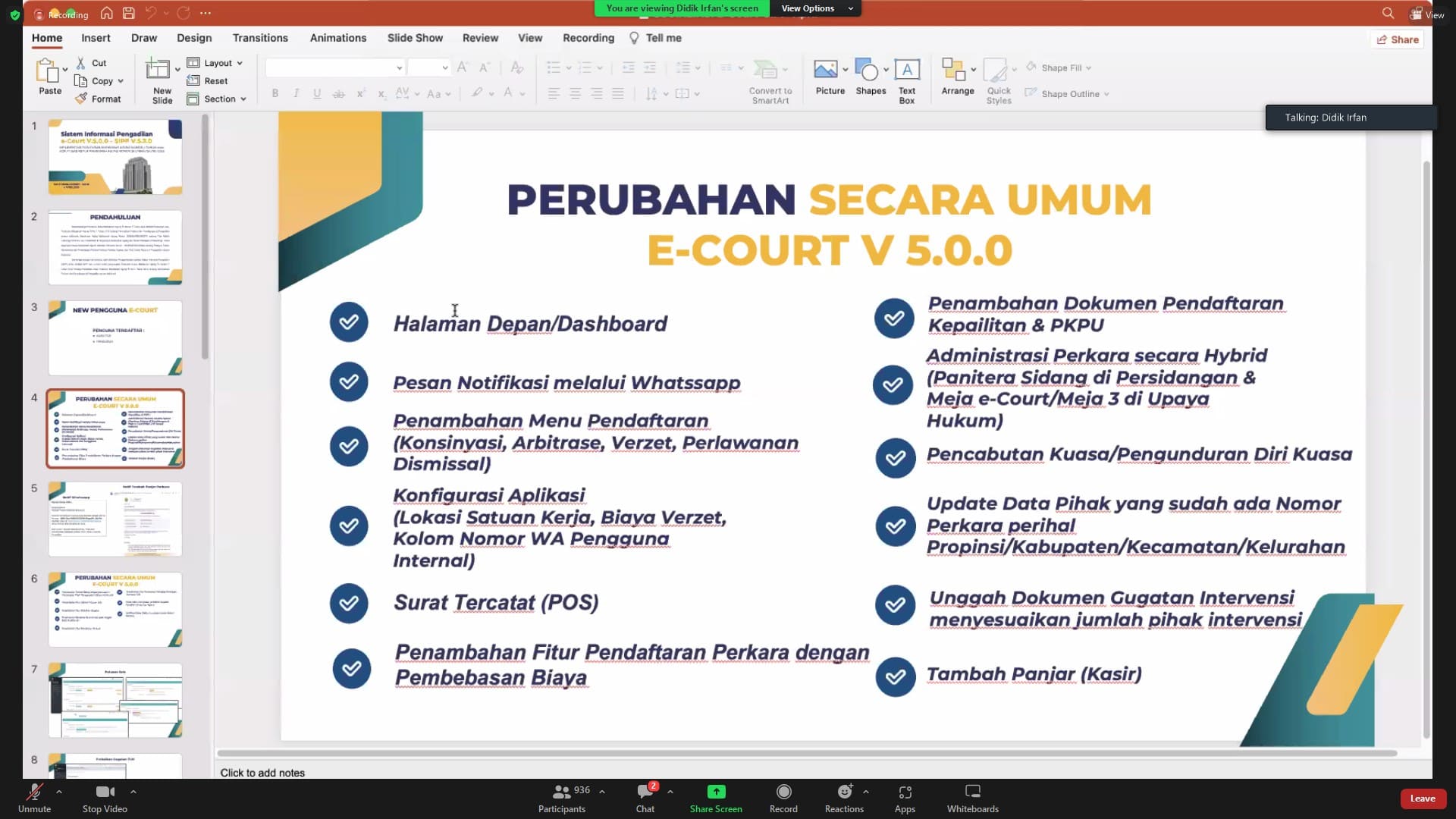Click the Home icon in title bar

(107, 13)
